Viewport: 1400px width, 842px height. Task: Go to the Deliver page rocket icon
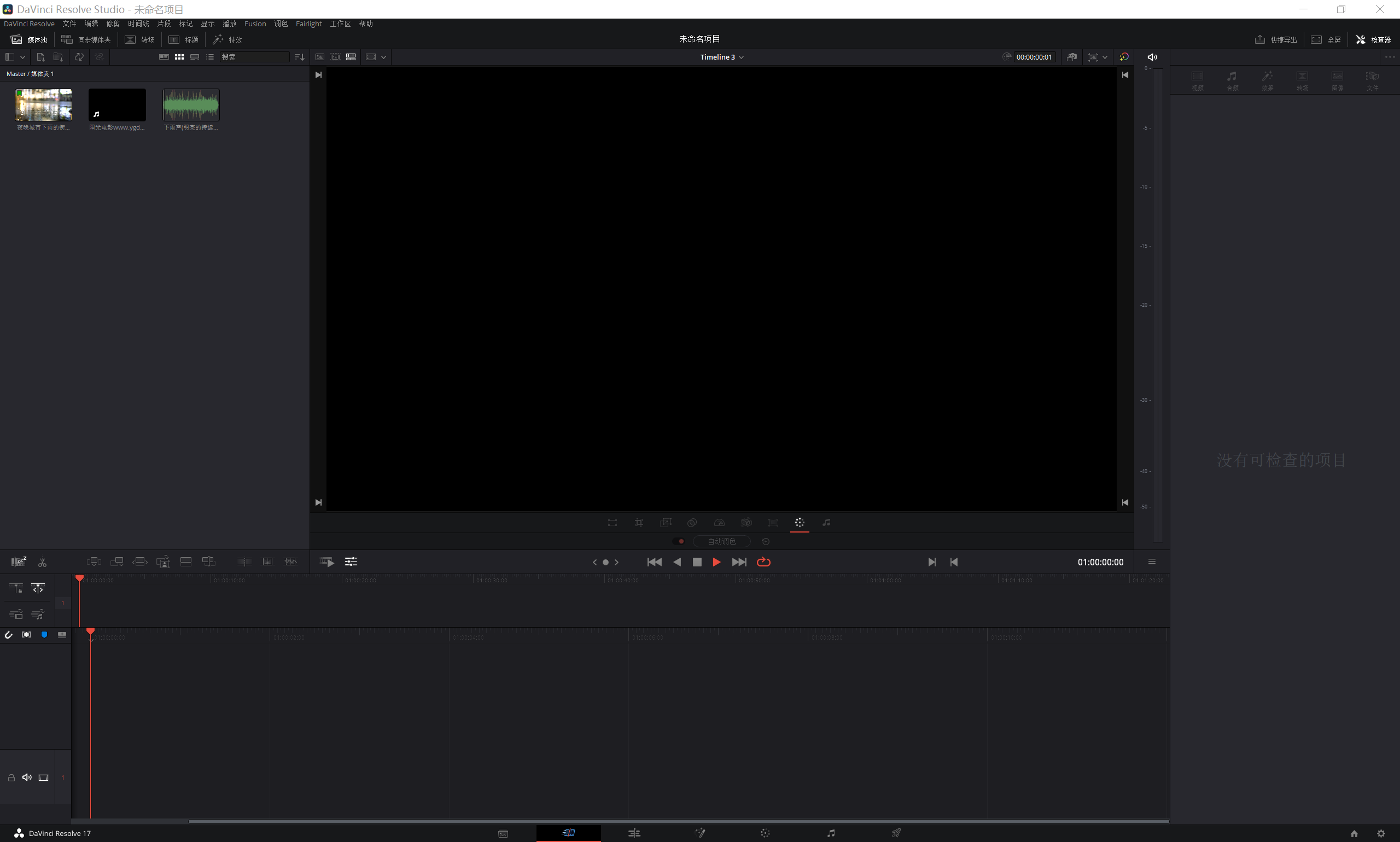pyautogui.click(x=896, y=833)
